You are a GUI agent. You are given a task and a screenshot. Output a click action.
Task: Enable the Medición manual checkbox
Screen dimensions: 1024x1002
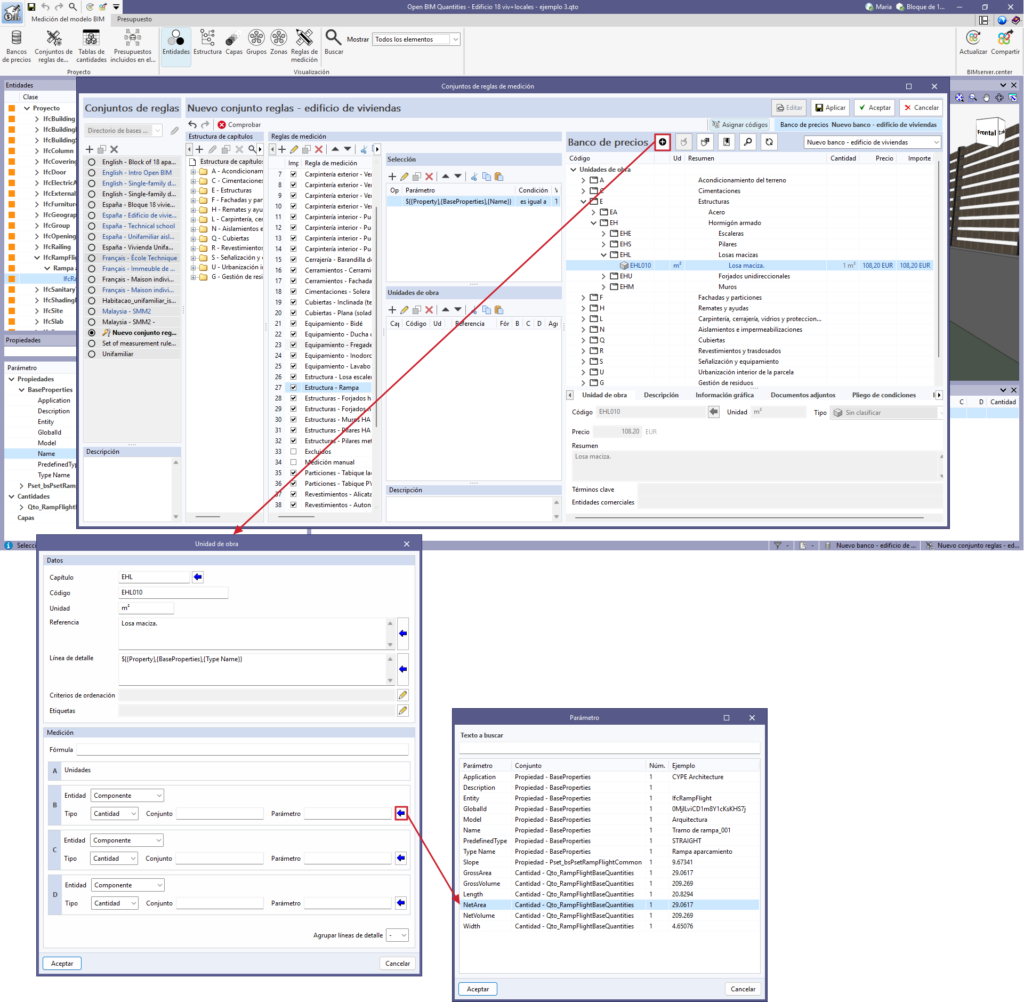coord(293,462)
